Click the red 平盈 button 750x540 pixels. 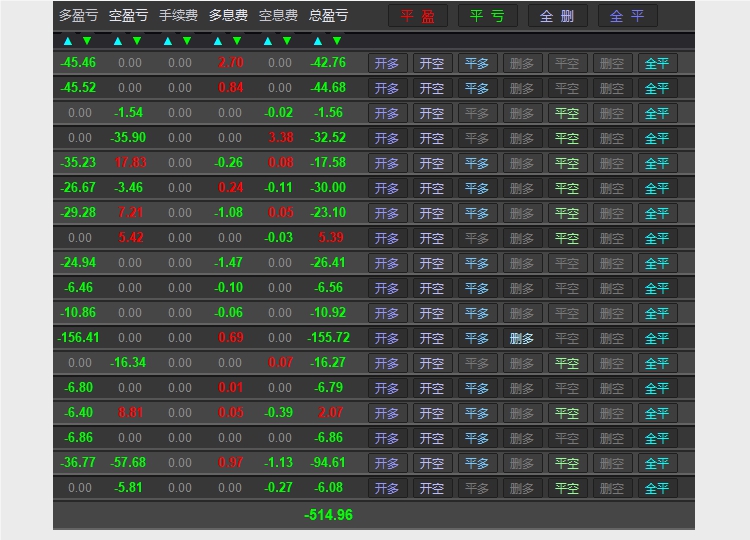[418, 16]
